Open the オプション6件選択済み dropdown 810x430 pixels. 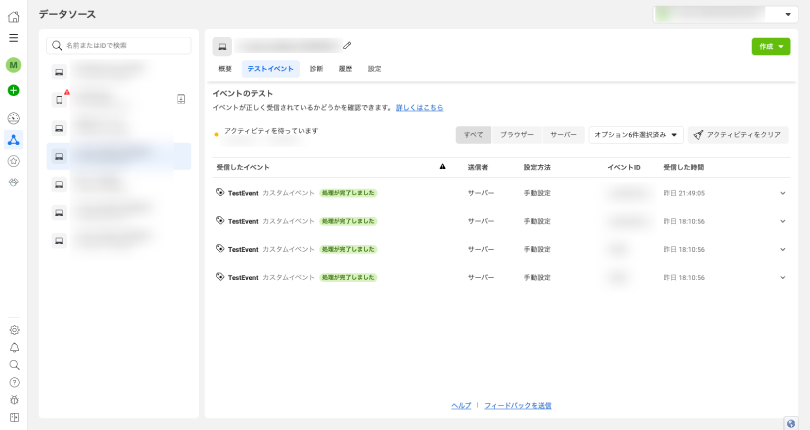pos(636,135)
